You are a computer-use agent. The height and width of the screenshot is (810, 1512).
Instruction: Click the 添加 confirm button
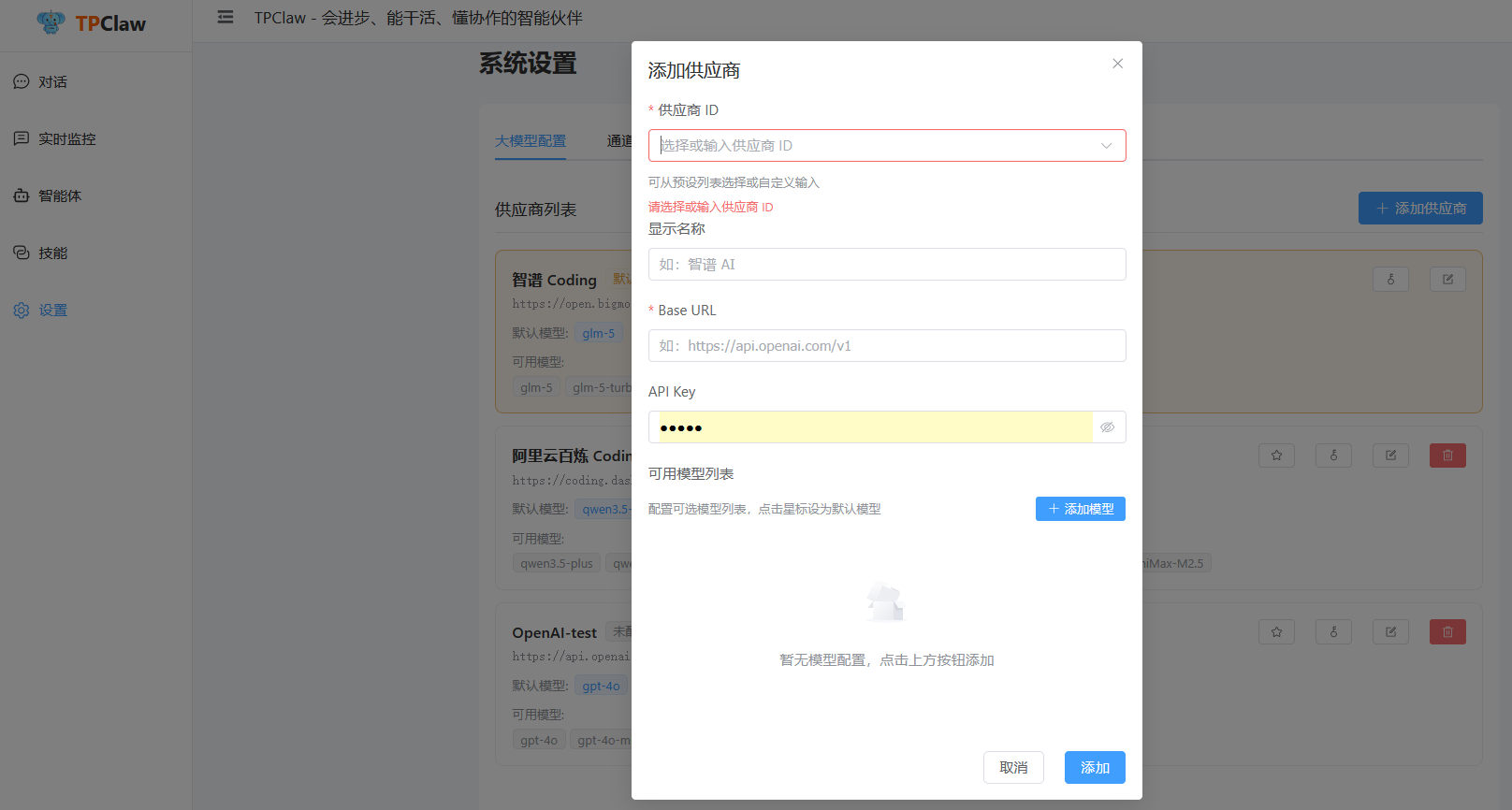[1095, 767]
